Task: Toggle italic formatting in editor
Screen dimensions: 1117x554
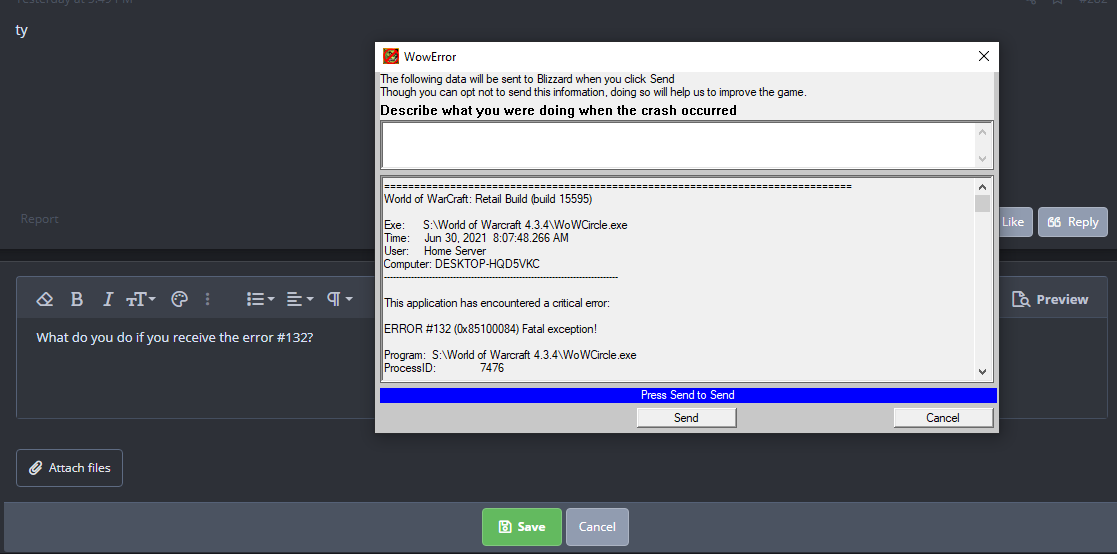Action: pos(108,299)
